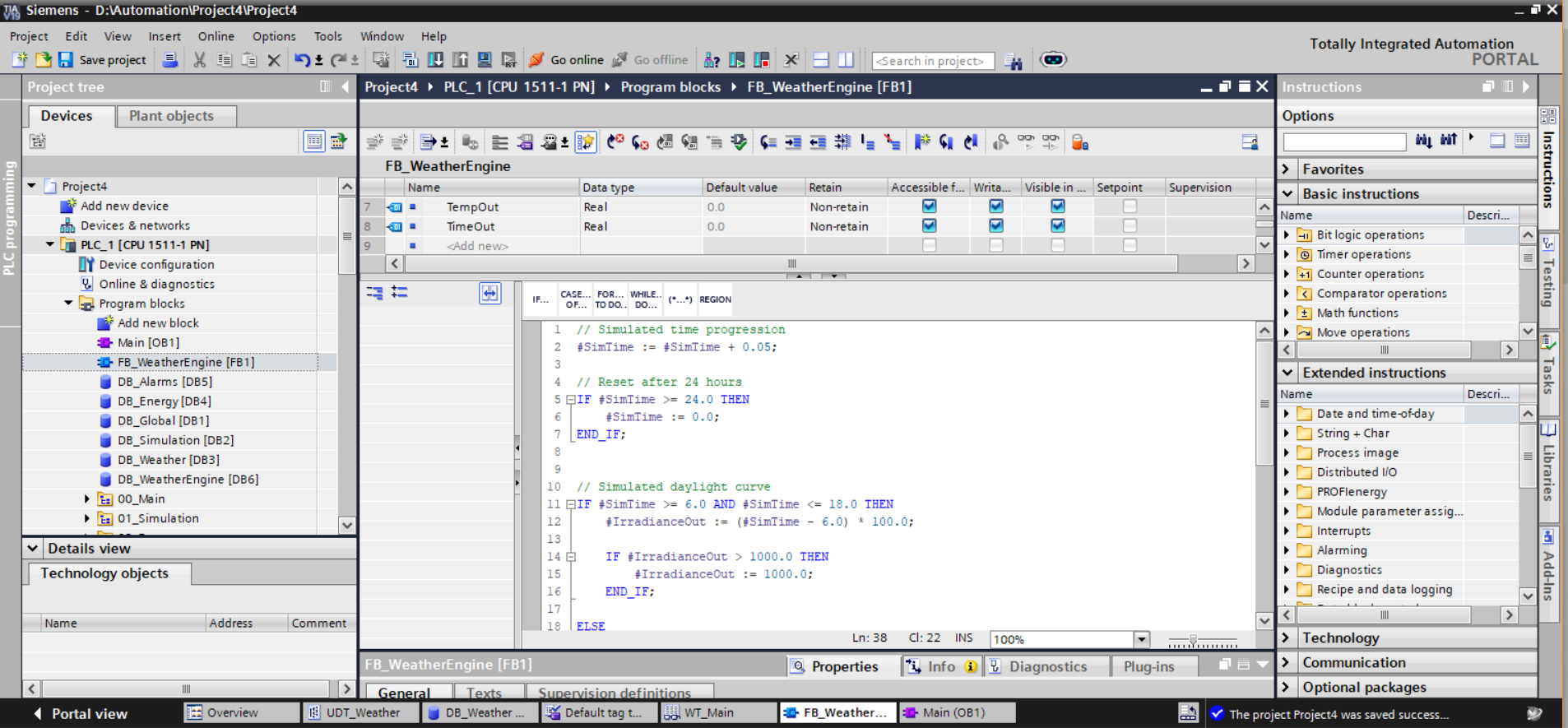Click the New project icon
The image size is (1568, 728).
[x=20, y=60]
